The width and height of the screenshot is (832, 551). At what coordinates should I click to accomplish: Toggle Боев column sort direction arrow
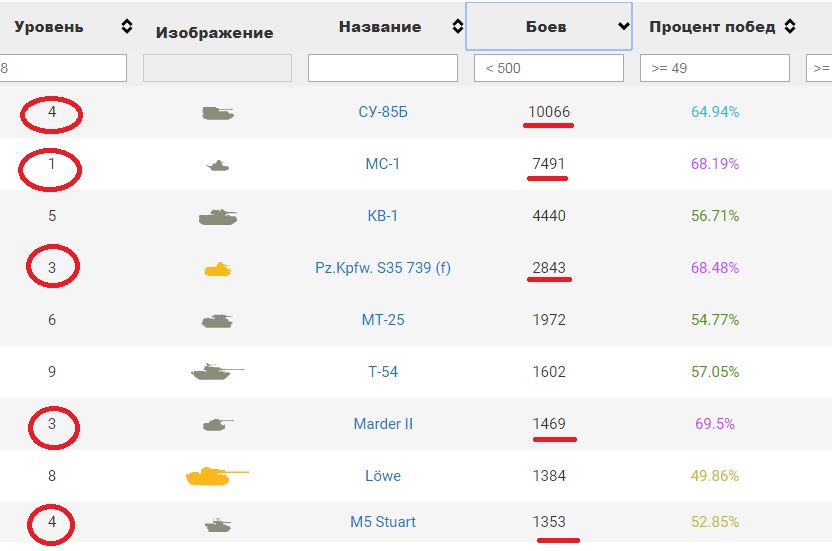624,25
